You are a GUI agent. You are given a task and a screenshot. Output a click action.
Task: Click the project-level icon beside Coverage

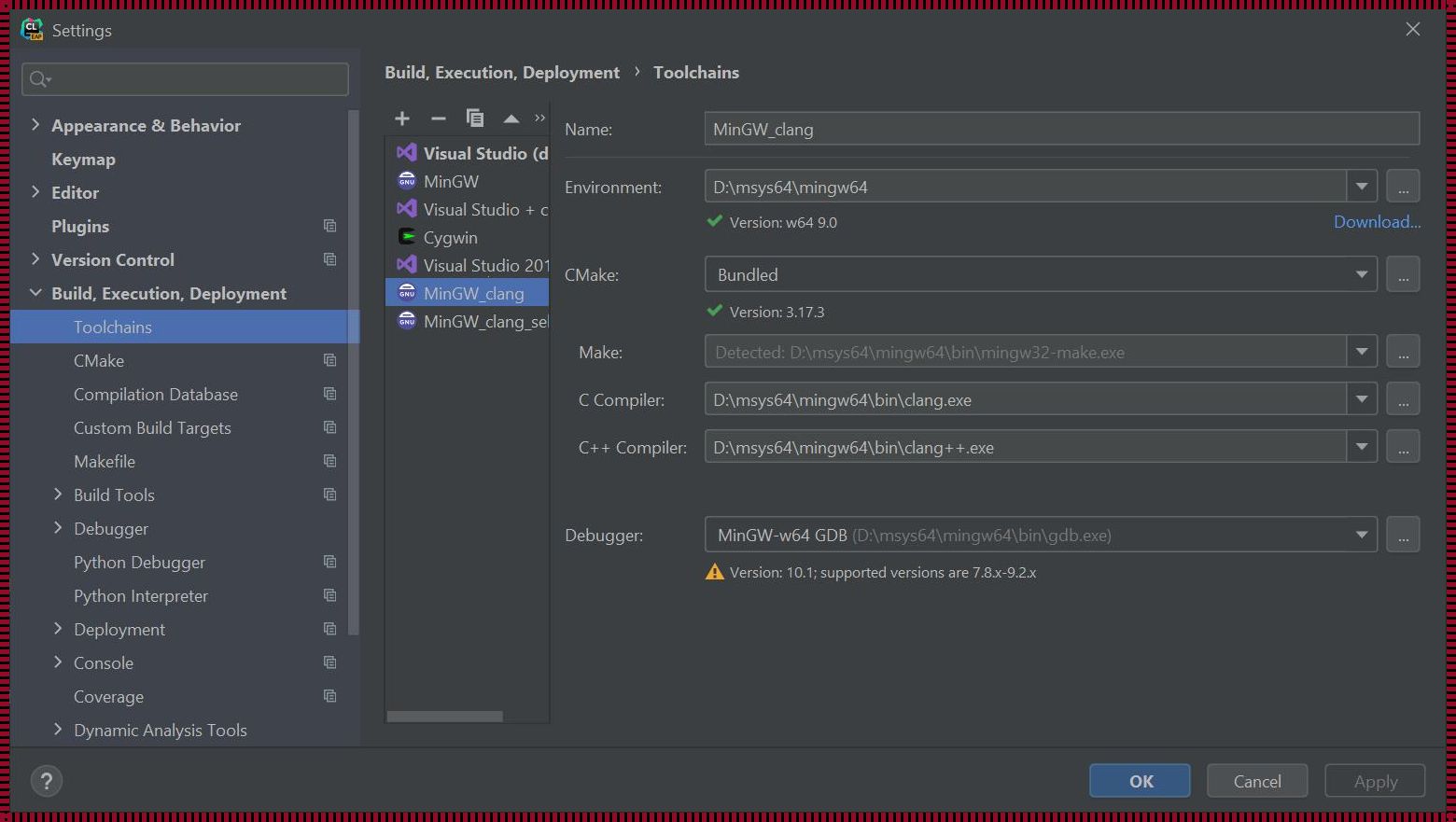tap(329, 696)
